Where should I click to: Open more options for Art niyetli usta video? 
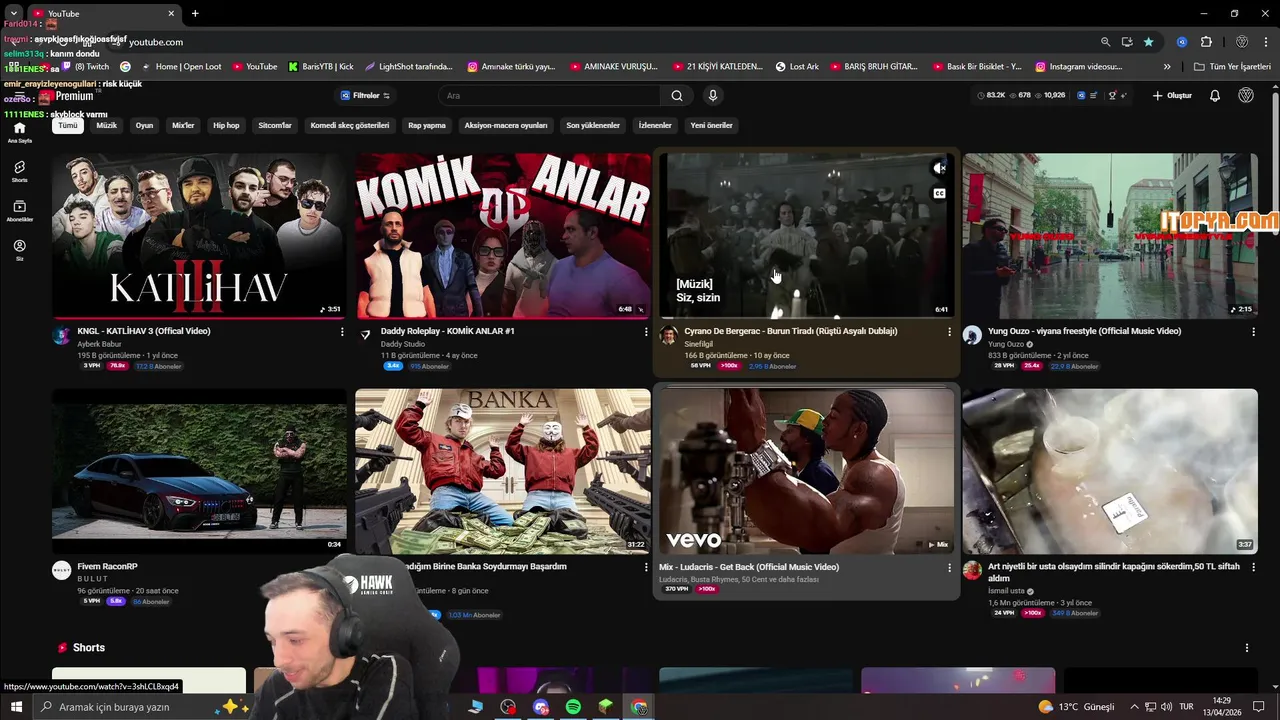[1254, 567]
